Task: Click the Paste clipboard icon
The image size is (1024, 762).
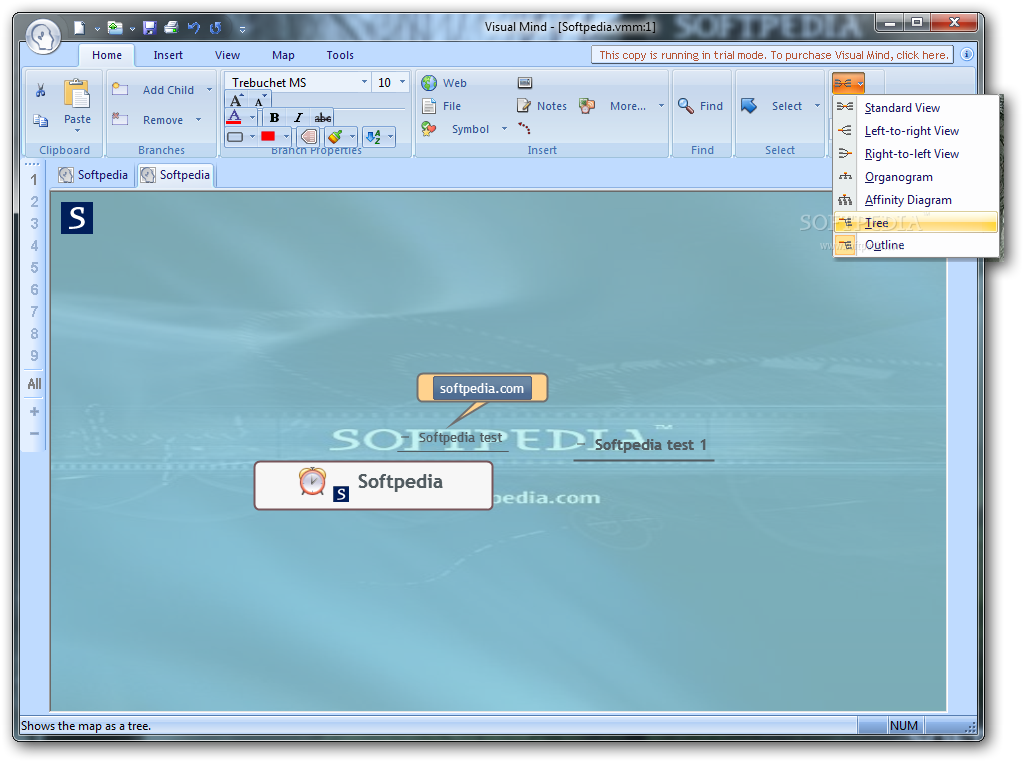Action: coord(77,93)
